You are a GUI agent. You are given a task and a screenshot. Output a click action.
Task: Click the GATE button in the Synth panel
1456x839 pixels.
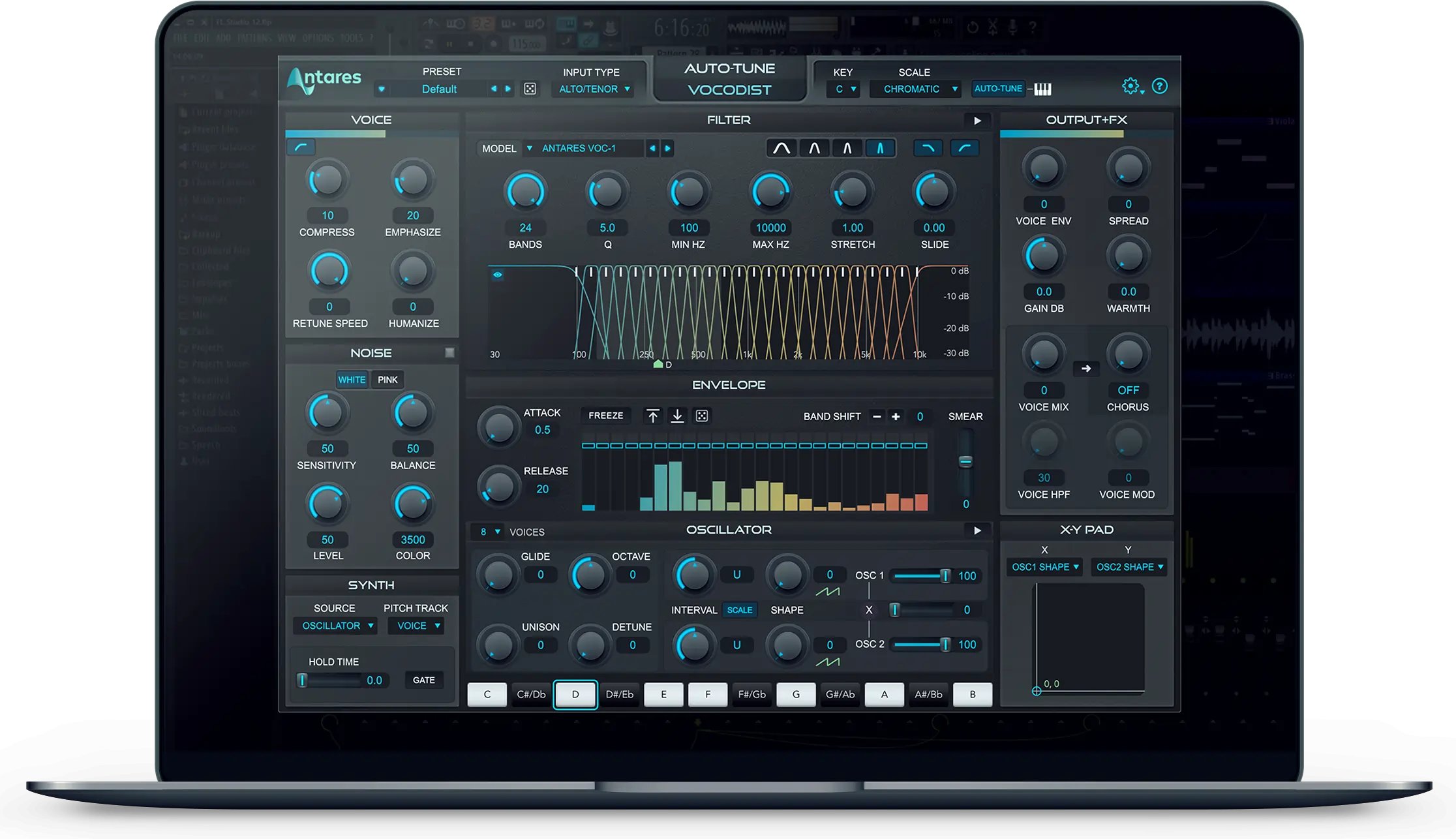pos(423,680)
